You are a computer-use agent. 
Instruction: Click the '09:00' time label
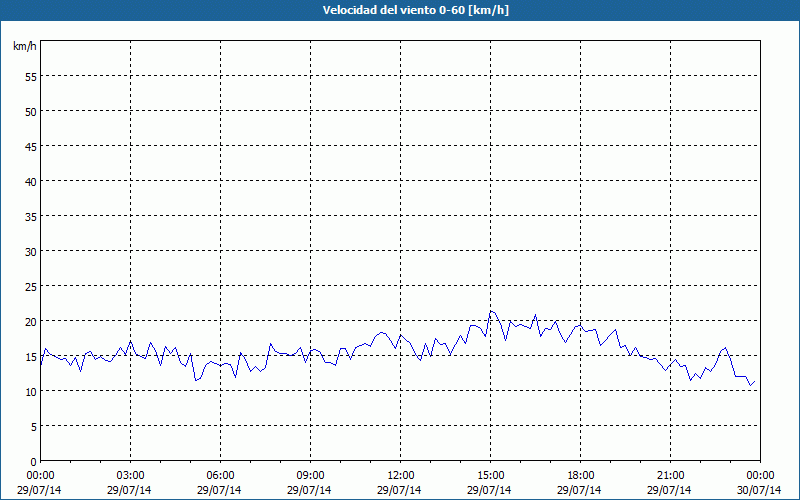pos(311,476)
